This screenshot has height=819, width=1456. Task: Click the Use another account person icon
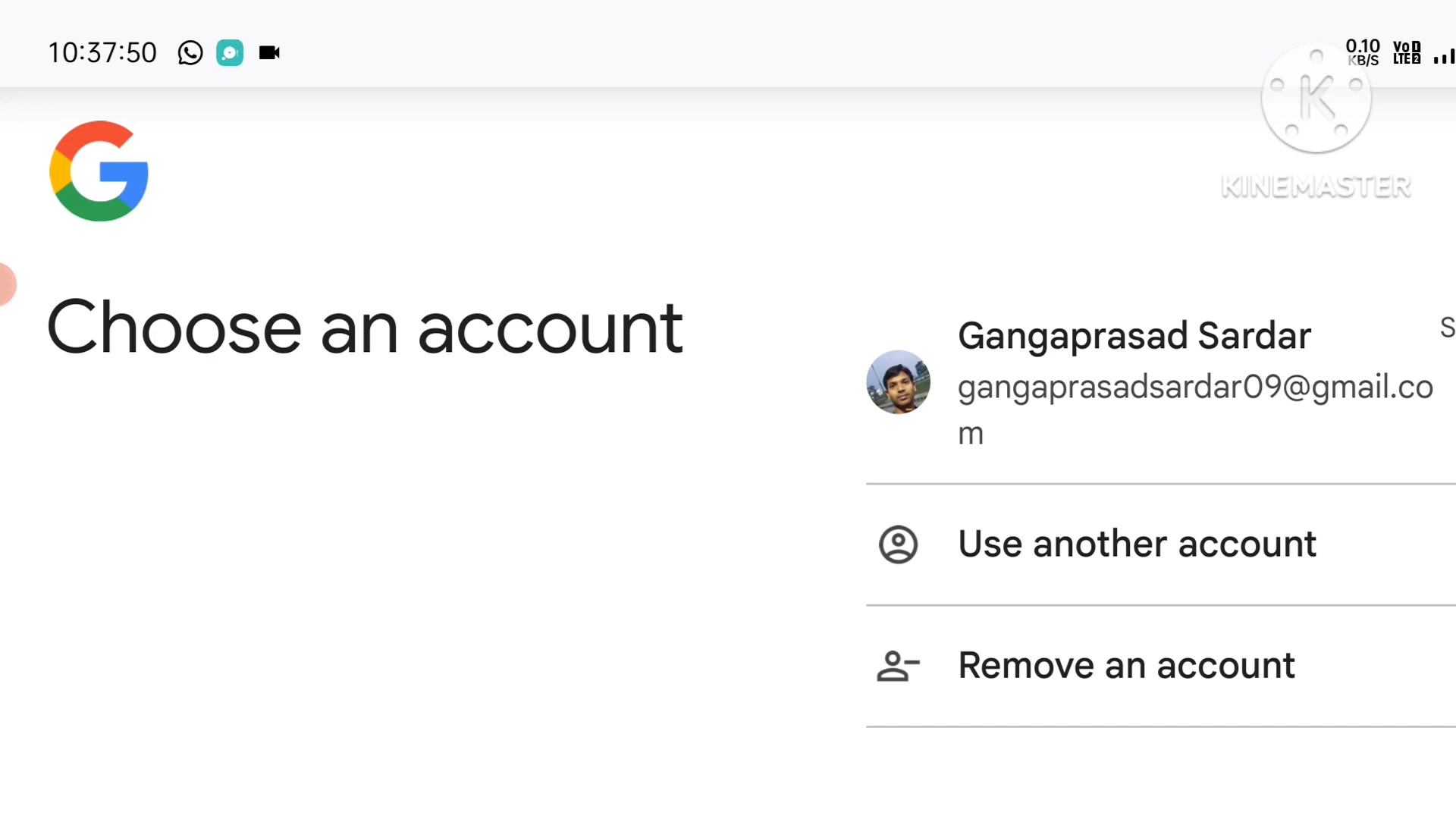899,544
